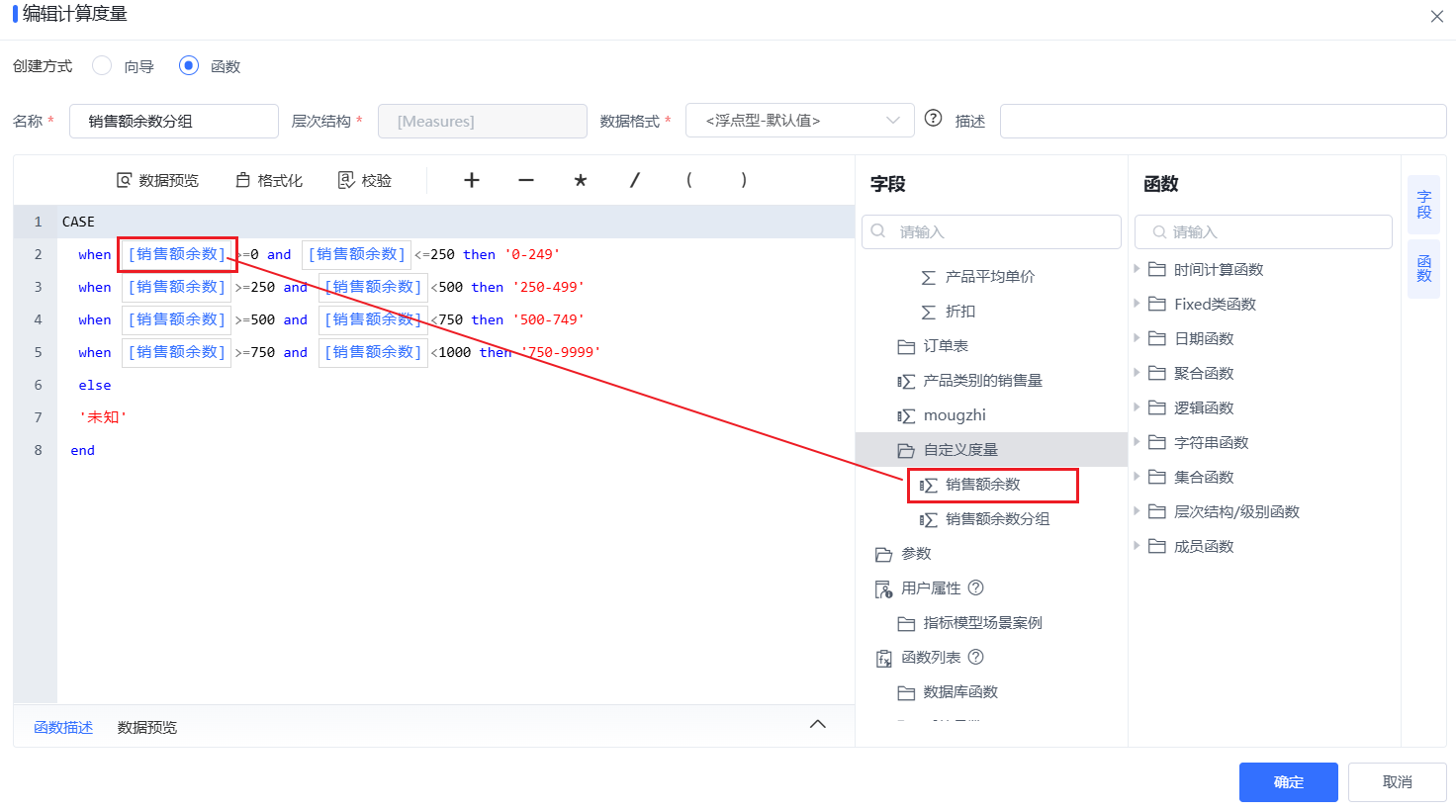Click 取消 to cancel

[x=1397, y=782]
